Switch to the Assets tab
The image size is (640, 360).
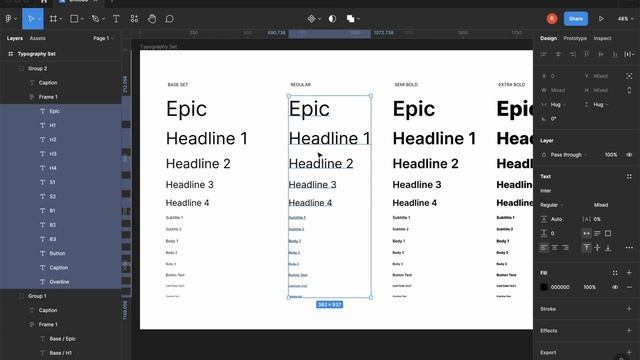pyautogui.click(x=38, y=38)
